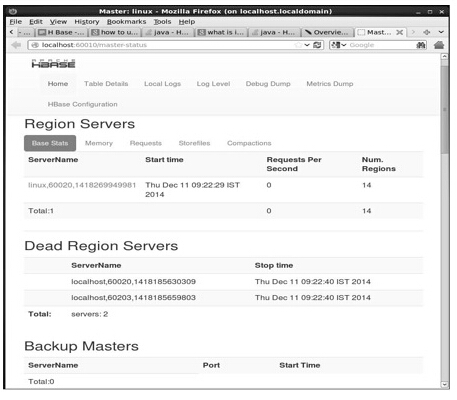Click the 'Num. Regions' column header

379,164
